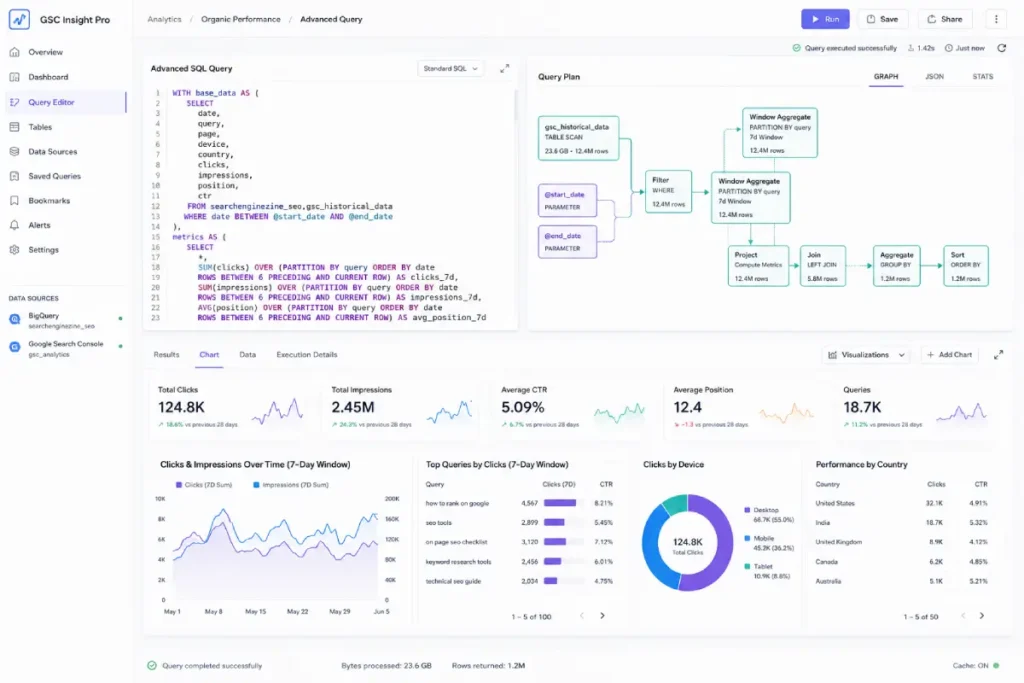
Task: Click the refresh icon beside Just now
Action: (x=1001, y=48)
